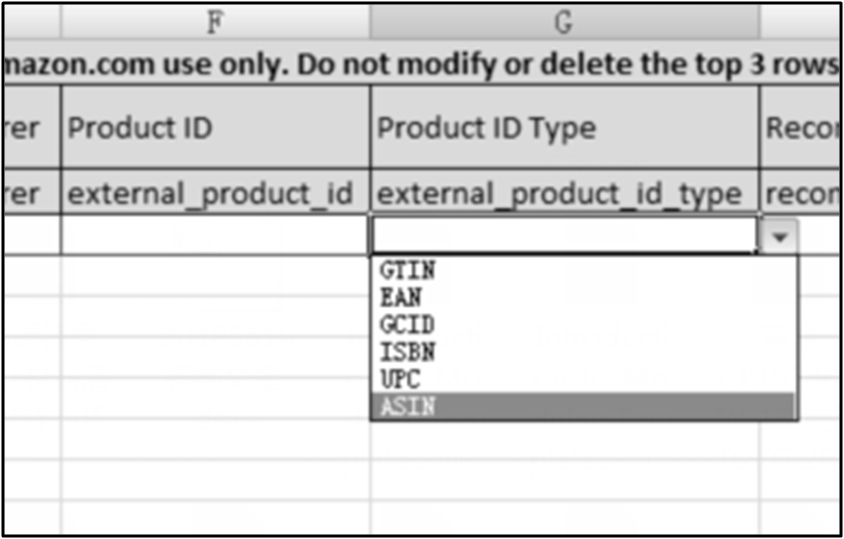Pick the GCID option

click(407, 325)
